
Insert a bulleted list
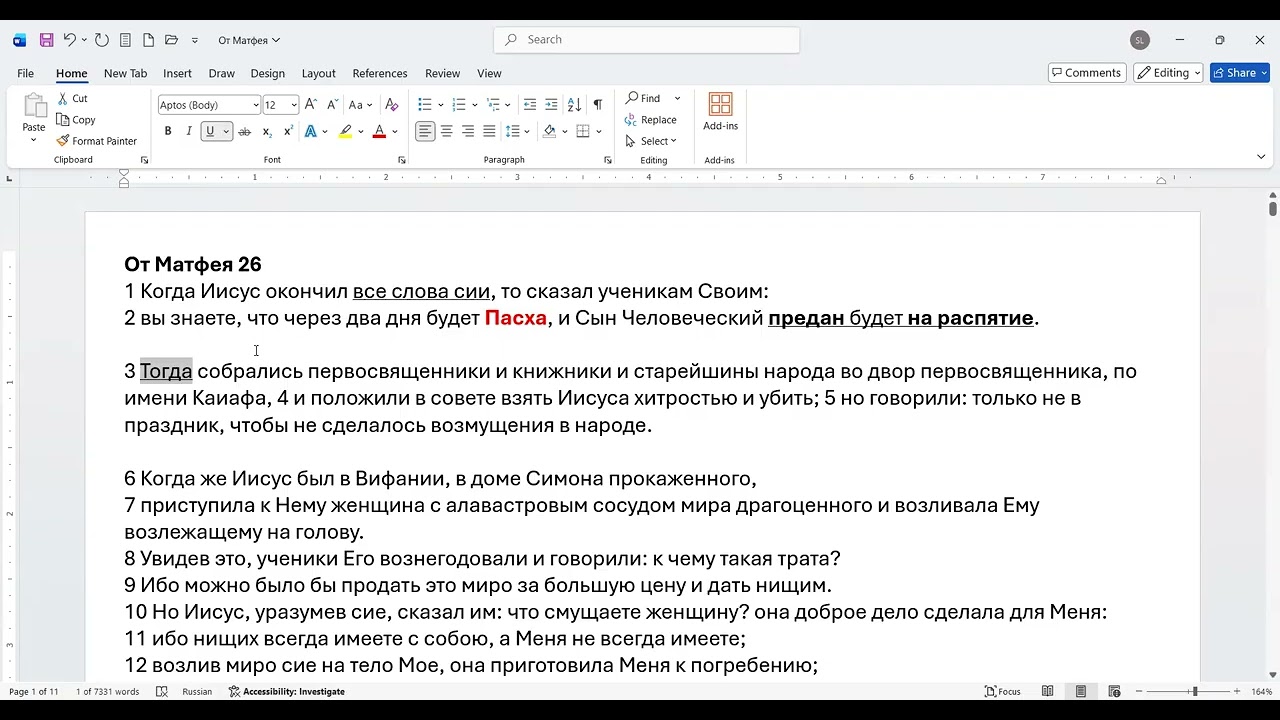click(424, 104)
